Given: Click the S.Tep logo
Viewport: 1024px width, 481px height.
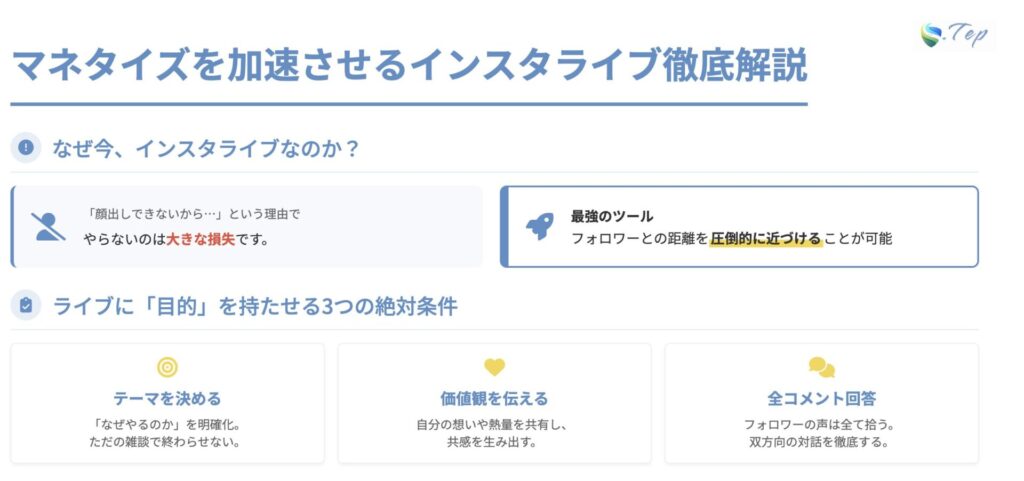Looking at the screenshot, I should (x=954, y=36).
